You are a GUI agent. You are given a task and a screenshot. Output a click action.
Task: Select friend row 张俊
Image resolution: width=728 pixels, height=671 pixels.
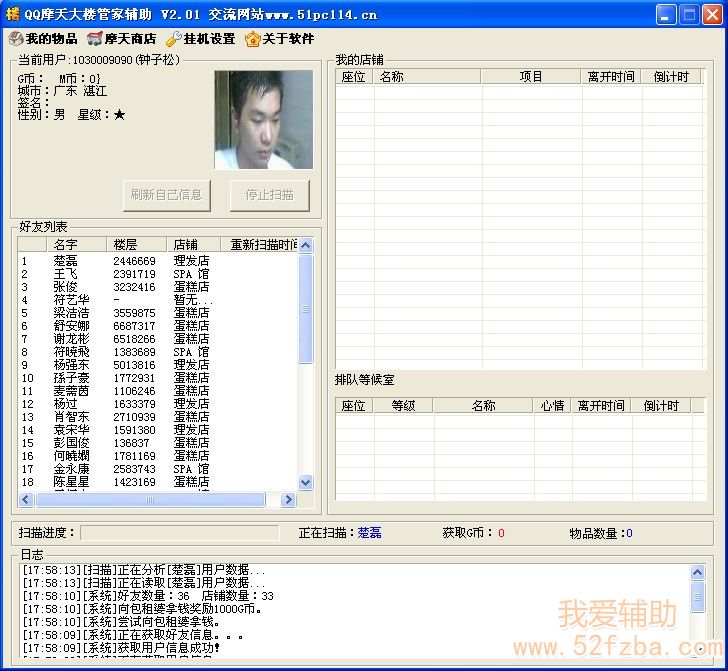(x=158, y=287)
